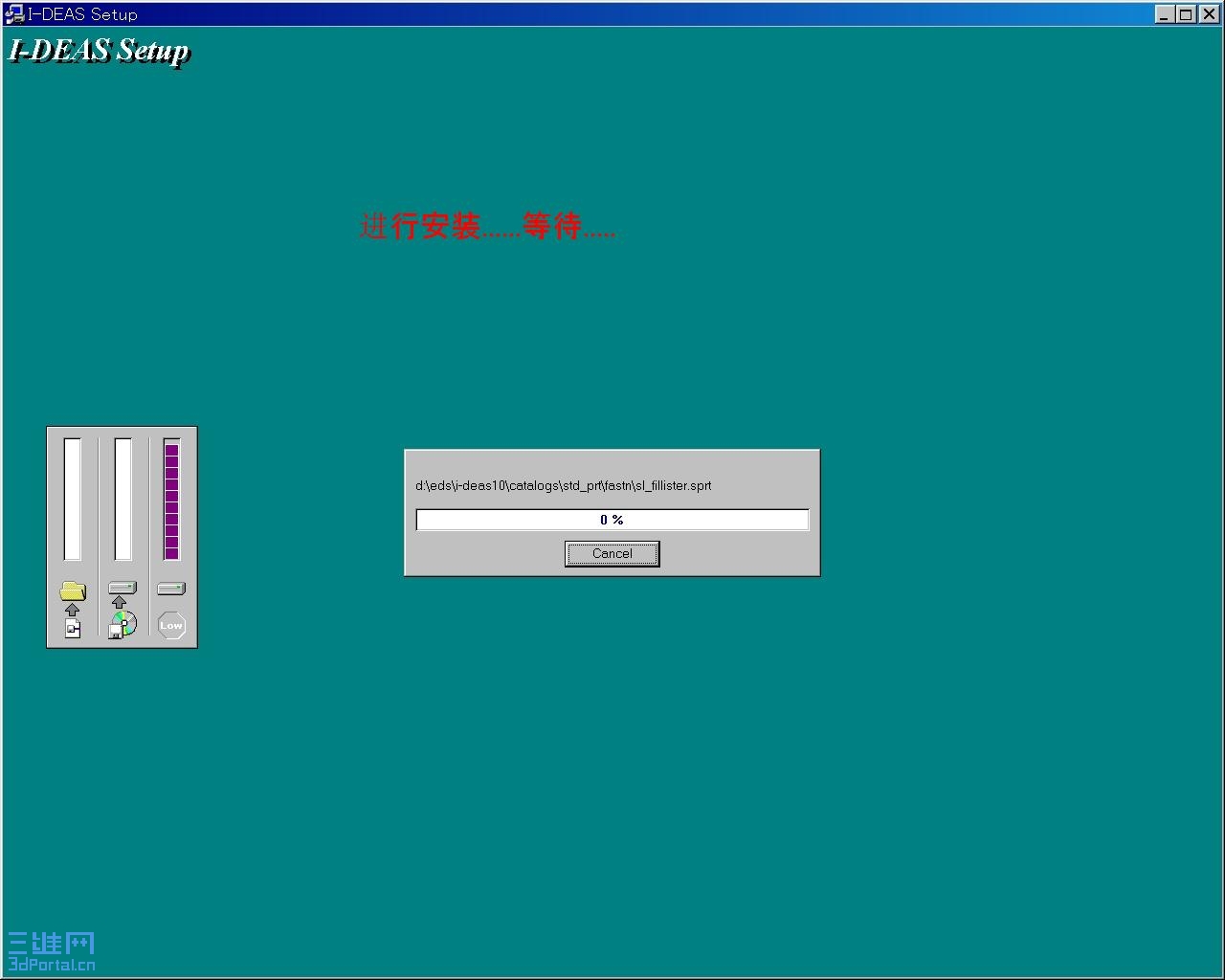The height and width of the screenshot is (980, 1225).
Task: Click the drive icon above the CD
Action: click(x=122, y=588)
